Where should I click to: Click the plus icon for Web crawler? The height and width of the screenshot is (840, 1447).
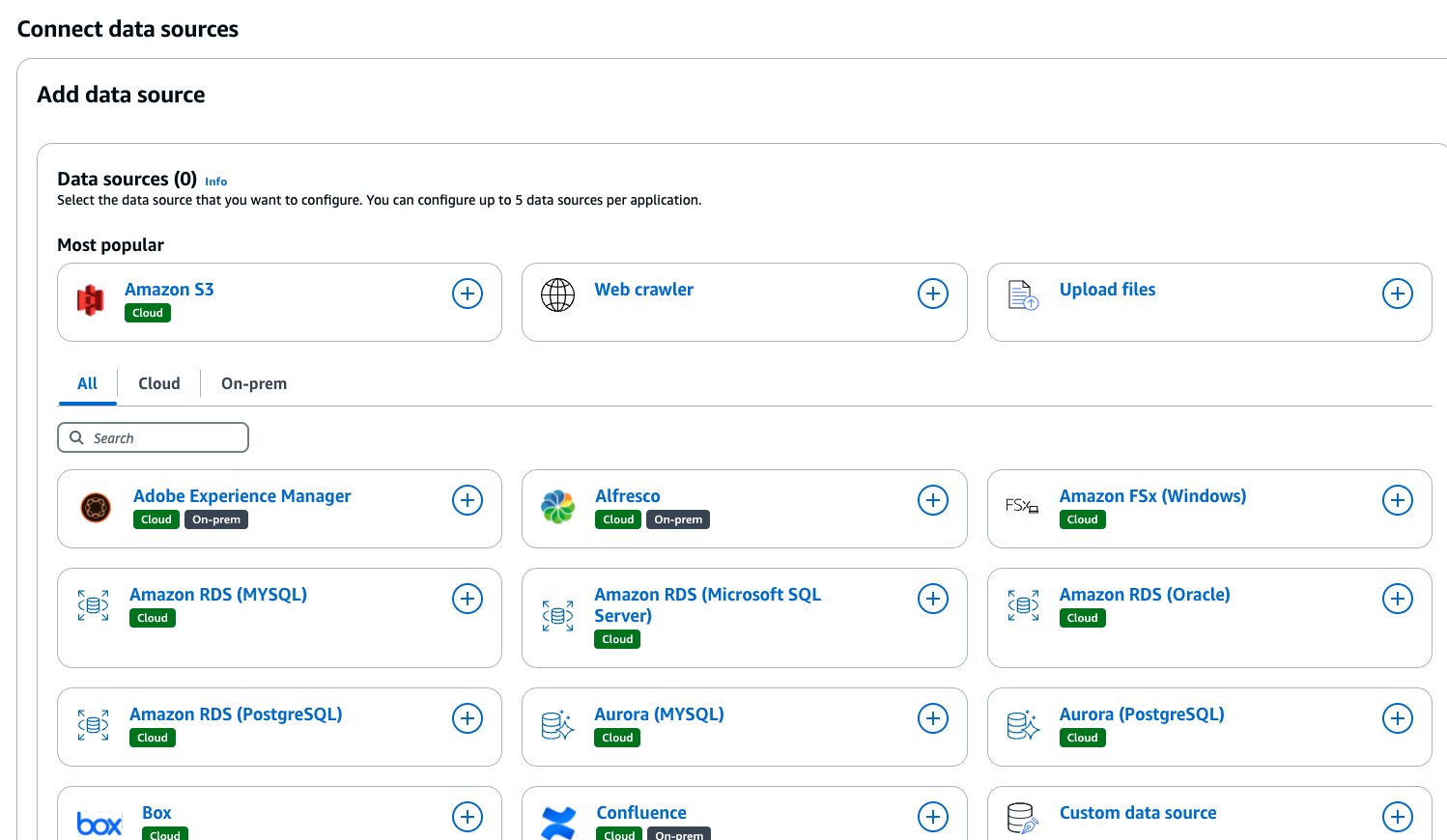click(932, 294)
